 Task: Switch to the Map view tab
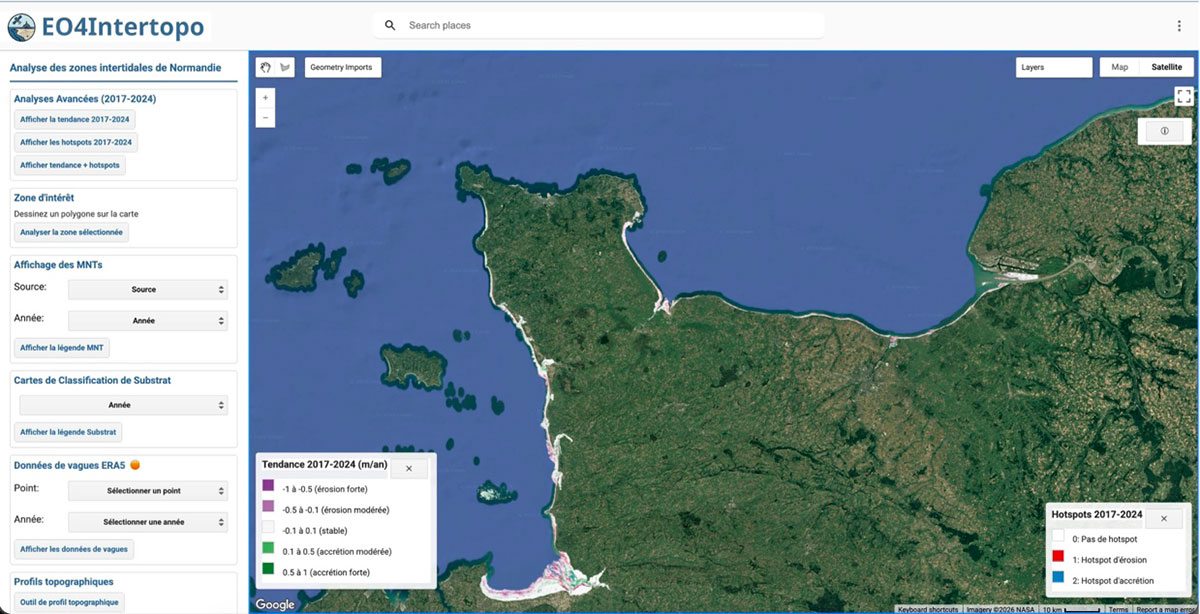tap(1120, 67)
